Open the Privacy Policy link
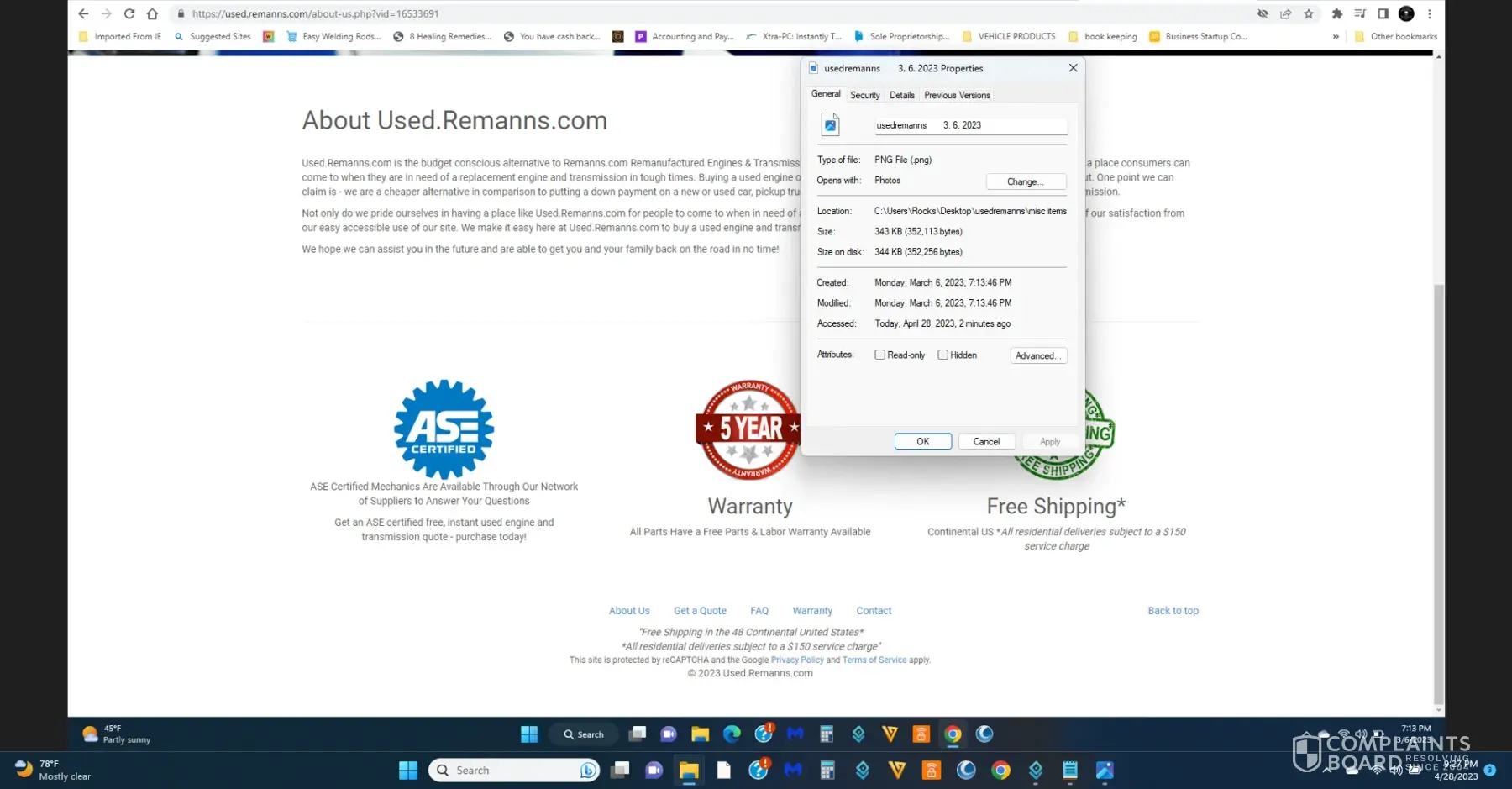The image size is (1512, 789). (x=797, y=660)
